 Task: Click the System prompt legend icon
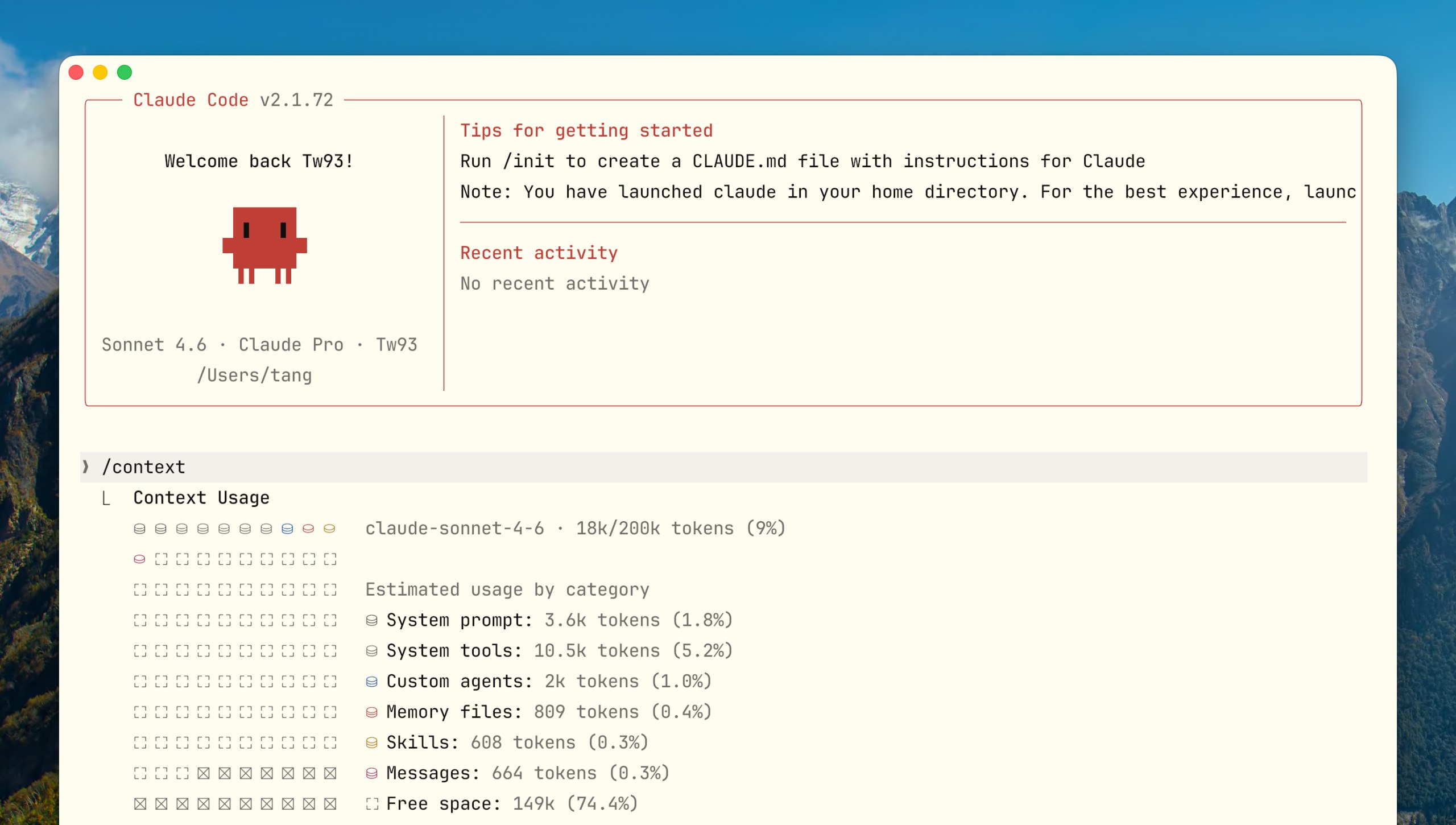tap(371, 620)
